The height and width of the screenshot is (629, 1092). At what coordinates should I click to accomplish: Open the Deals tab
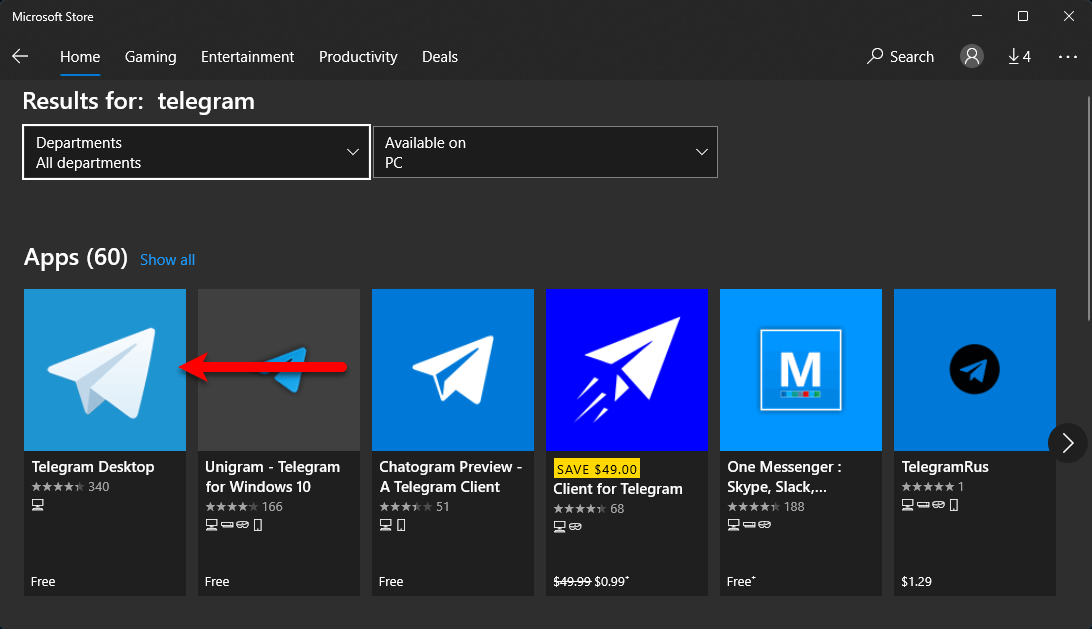(440, 57)
